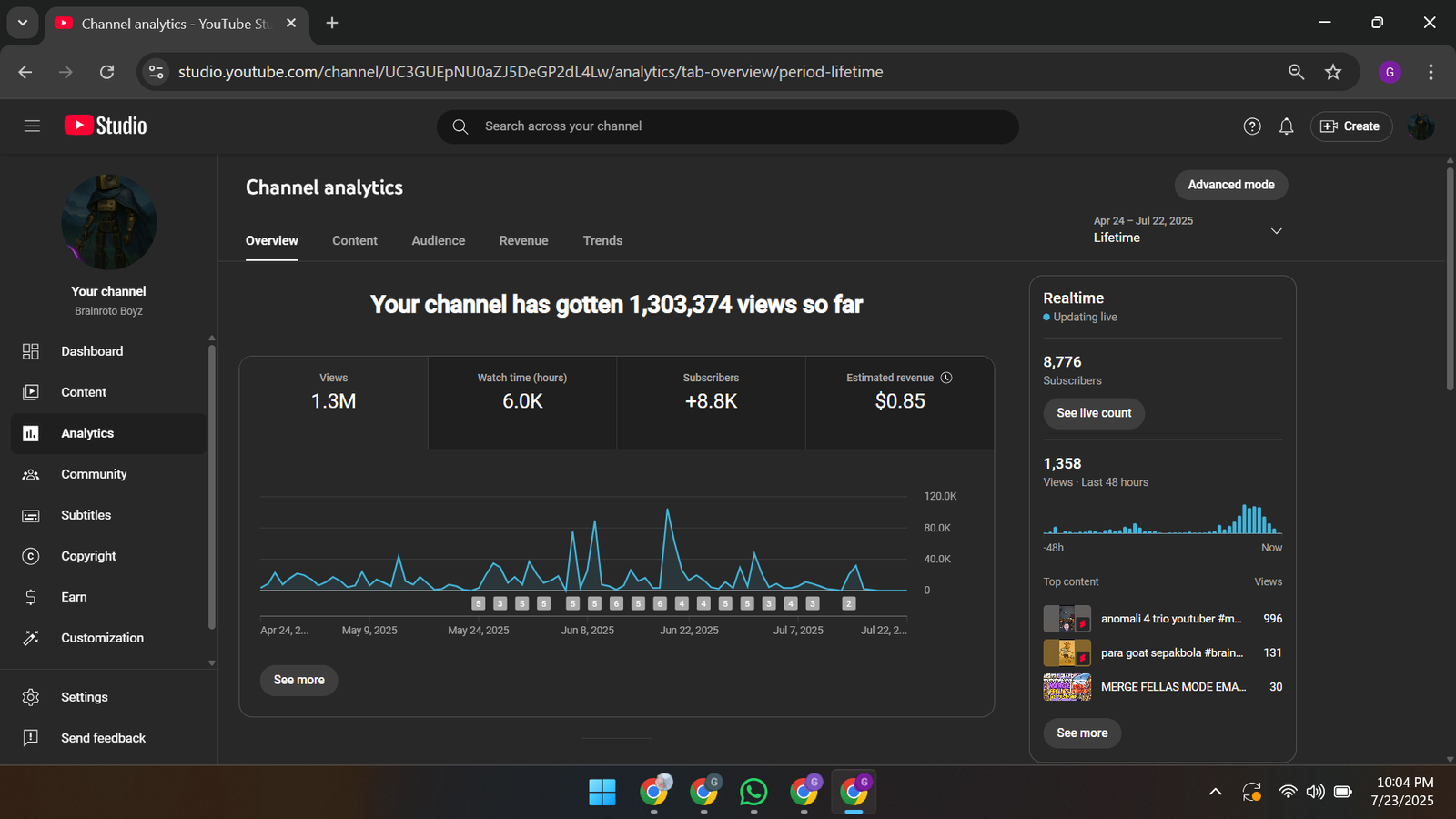Select the Estimated revenue card
Image resolution: width=1456 pixels, height=819 pixels.
point(900,402)
